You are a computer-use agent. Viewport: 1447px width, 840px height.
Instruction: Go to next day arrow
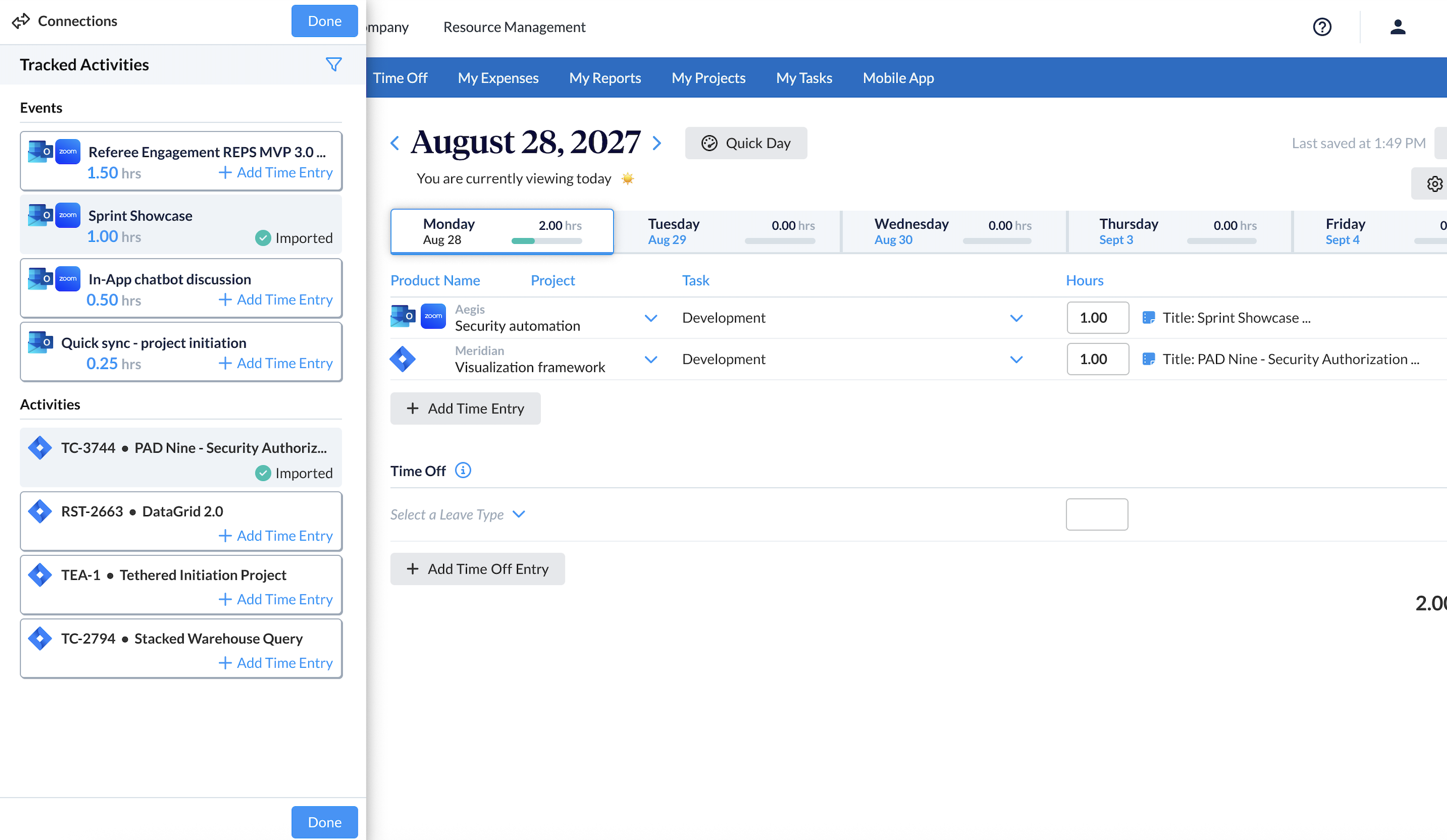pyautogui.click(x=657, y=143)
